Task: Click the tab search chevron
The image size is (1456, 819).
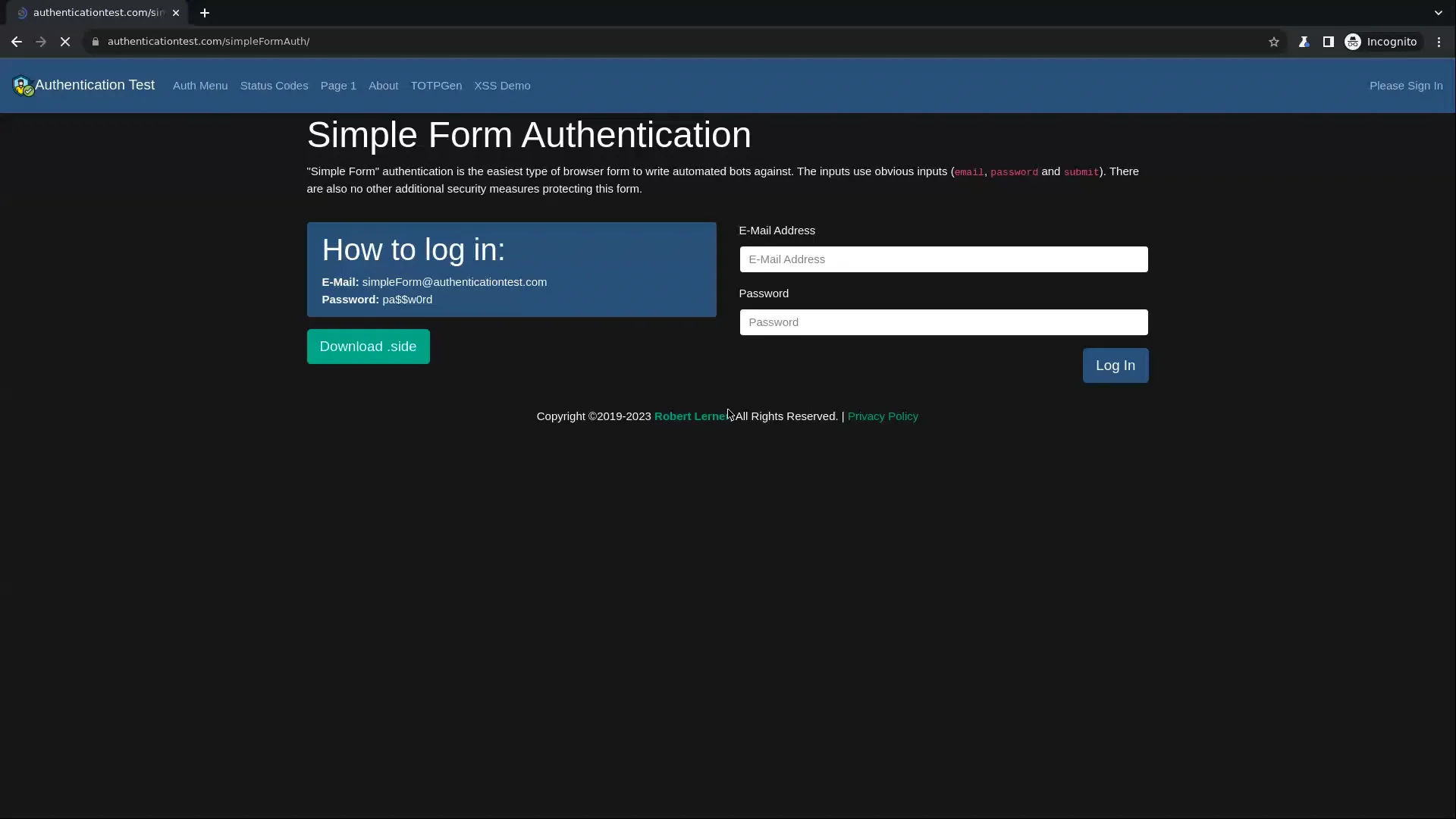Action: (x=1438, y=13)
